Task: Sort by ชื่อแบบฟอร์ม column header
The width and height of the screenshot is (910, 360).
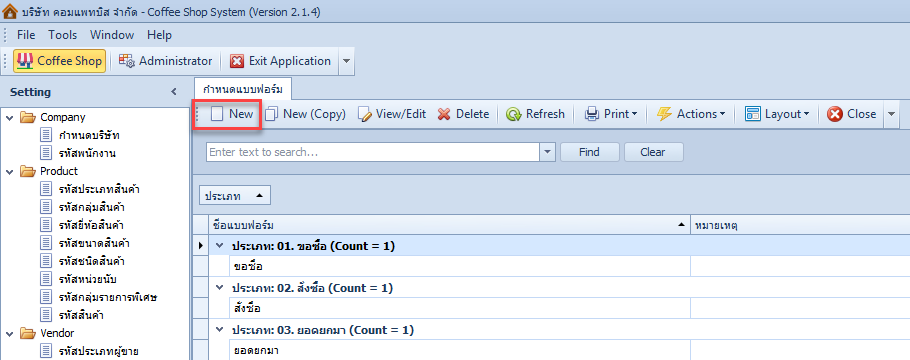Action: tap(449, 225)
